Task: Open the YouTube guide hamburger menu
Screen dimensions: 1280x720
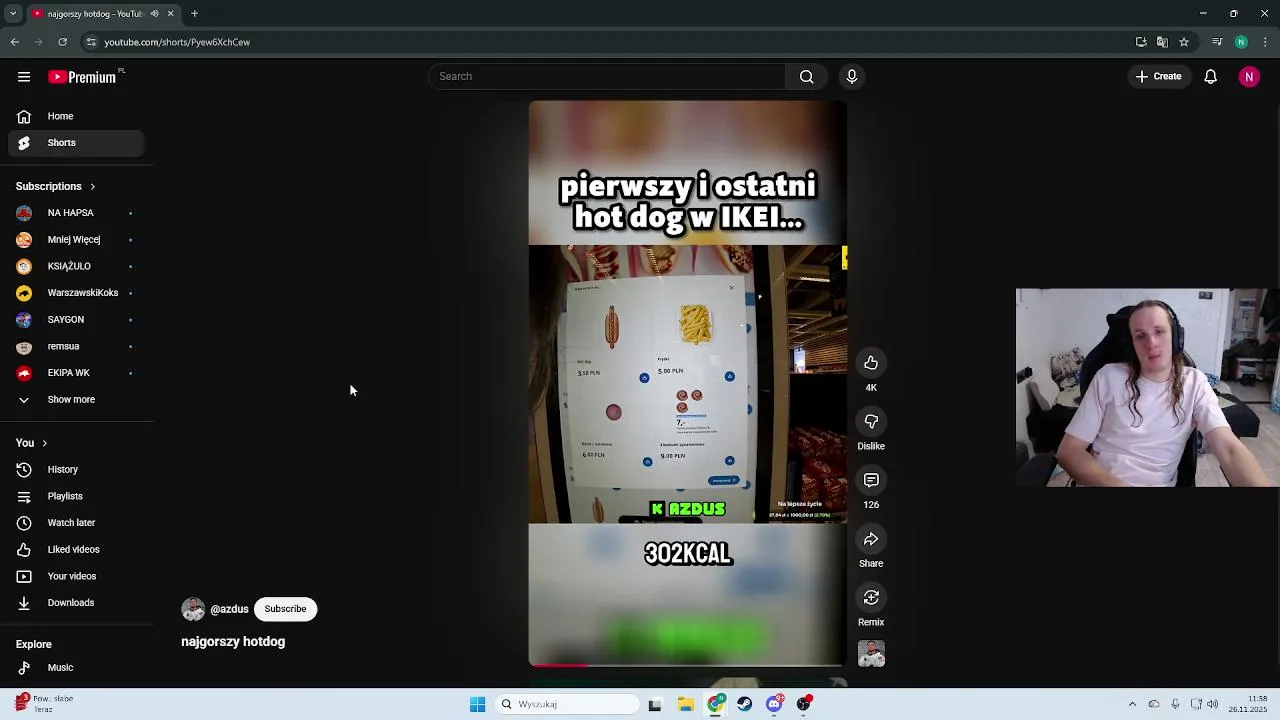Action: point(24,77)
